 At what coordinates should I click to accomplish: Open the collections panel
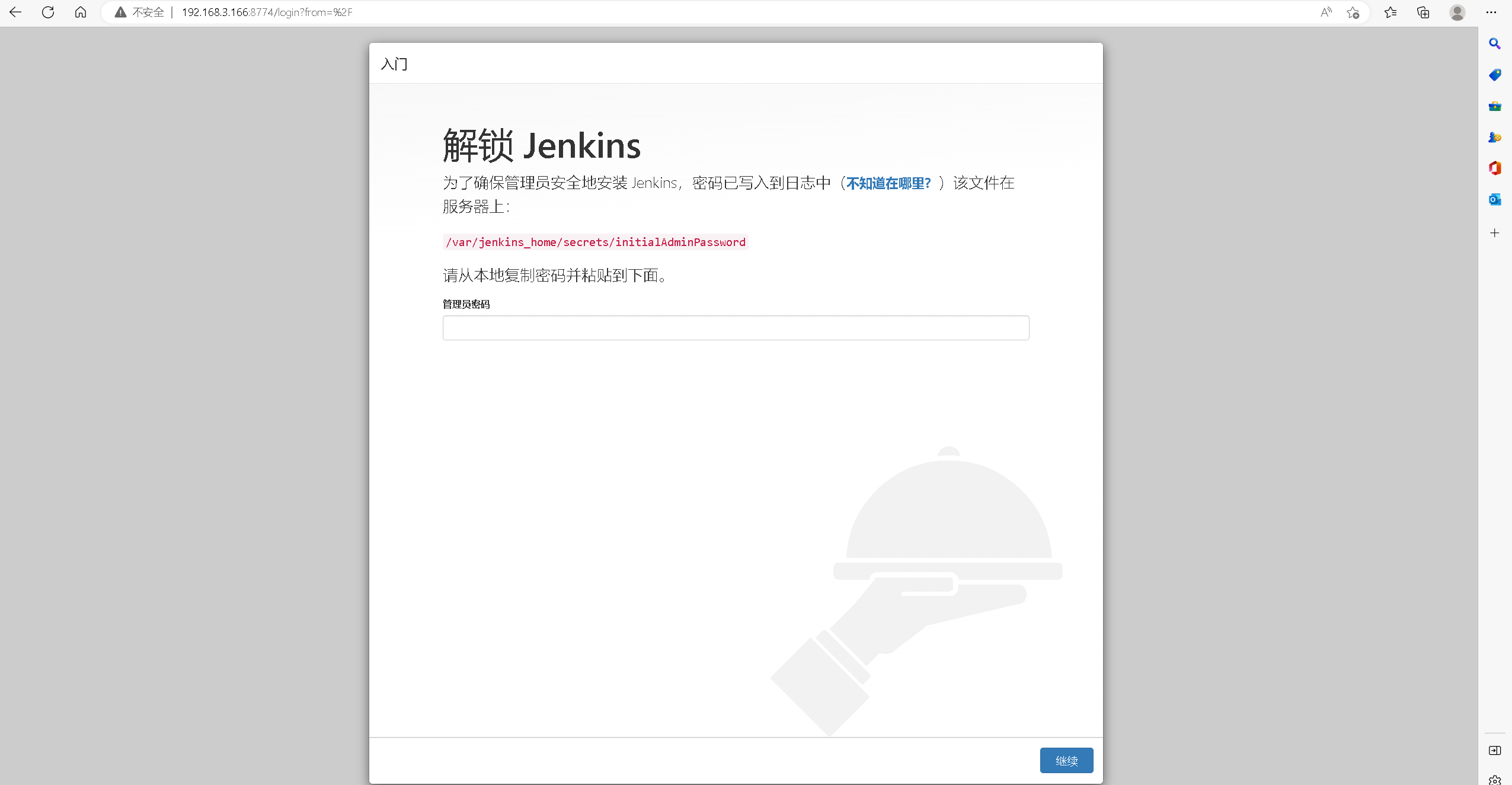click(x=1423, y=12)
